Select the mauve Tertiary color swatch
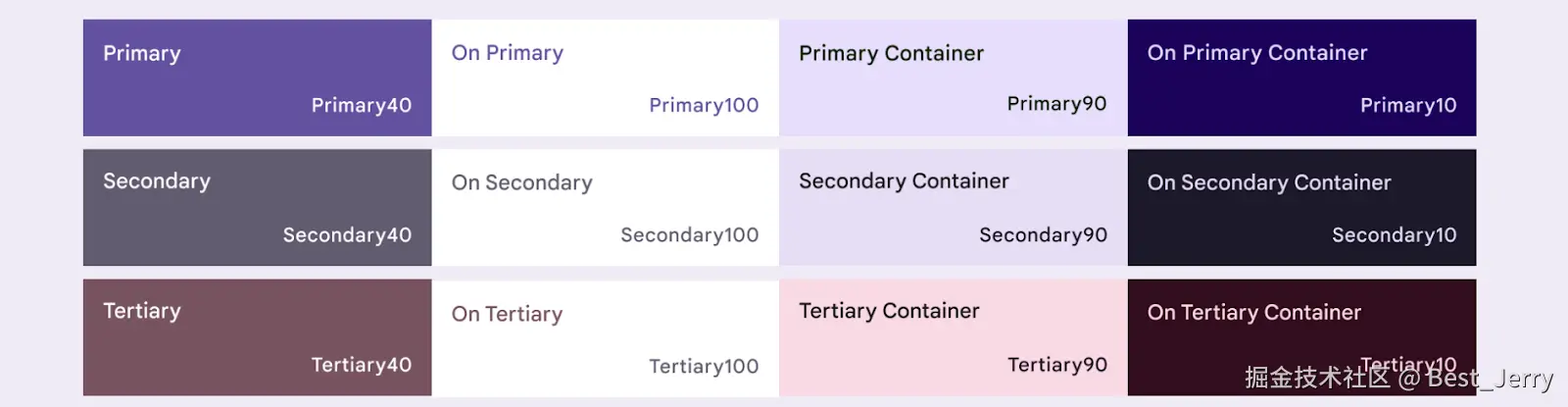This screenshot has height=407, width=1568. tap(257, 337)
